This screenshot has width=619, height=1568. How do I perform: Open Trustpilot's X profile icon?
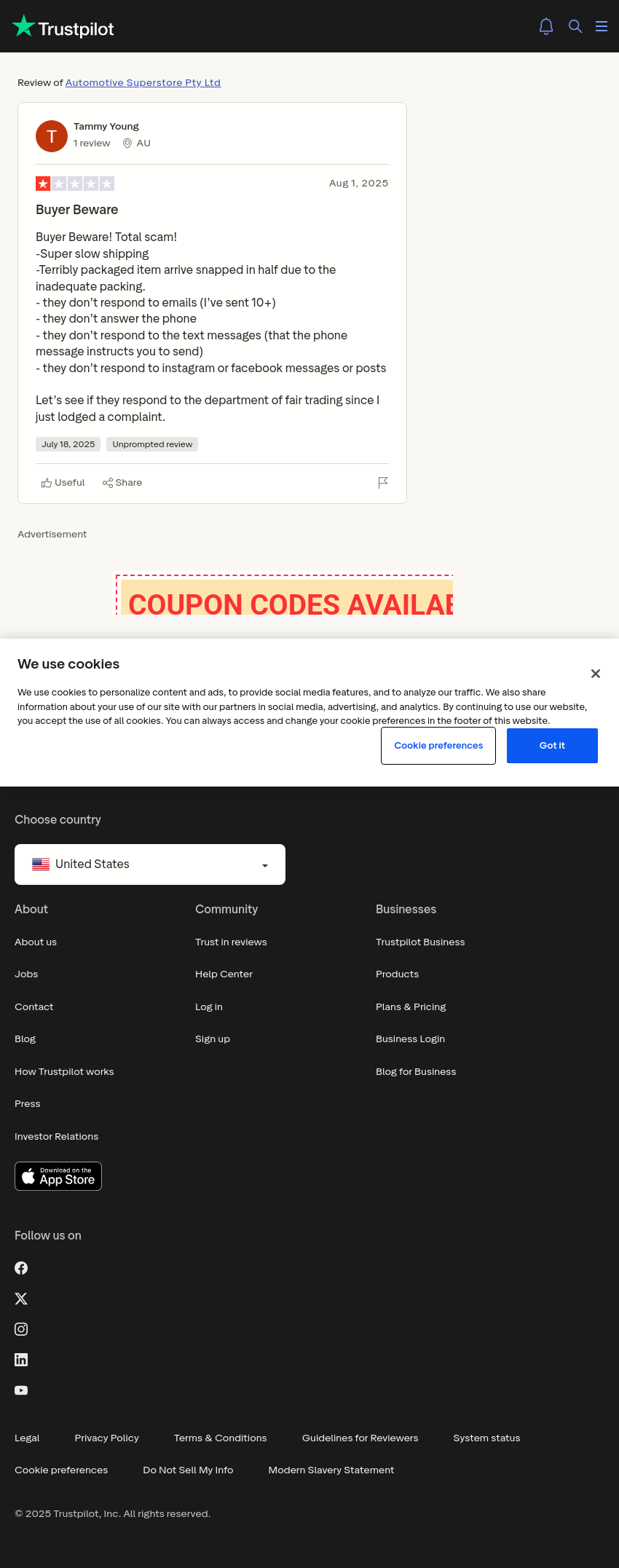tap(21, 1299)
